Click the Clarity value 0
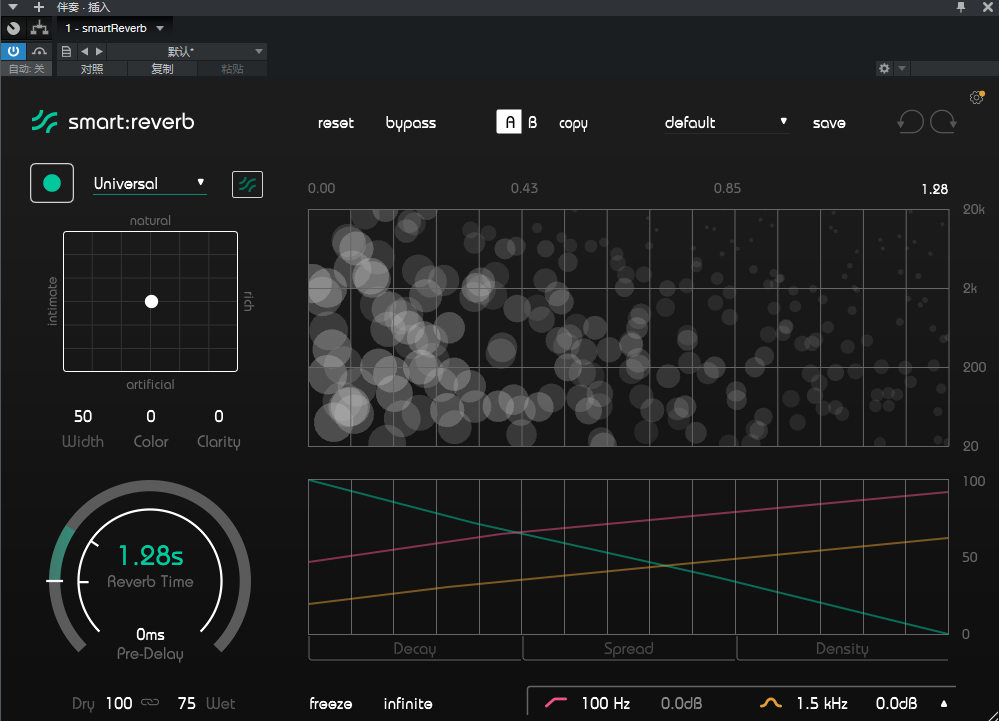The width and height of the screenshot is (999, 721). pos(219,417)
